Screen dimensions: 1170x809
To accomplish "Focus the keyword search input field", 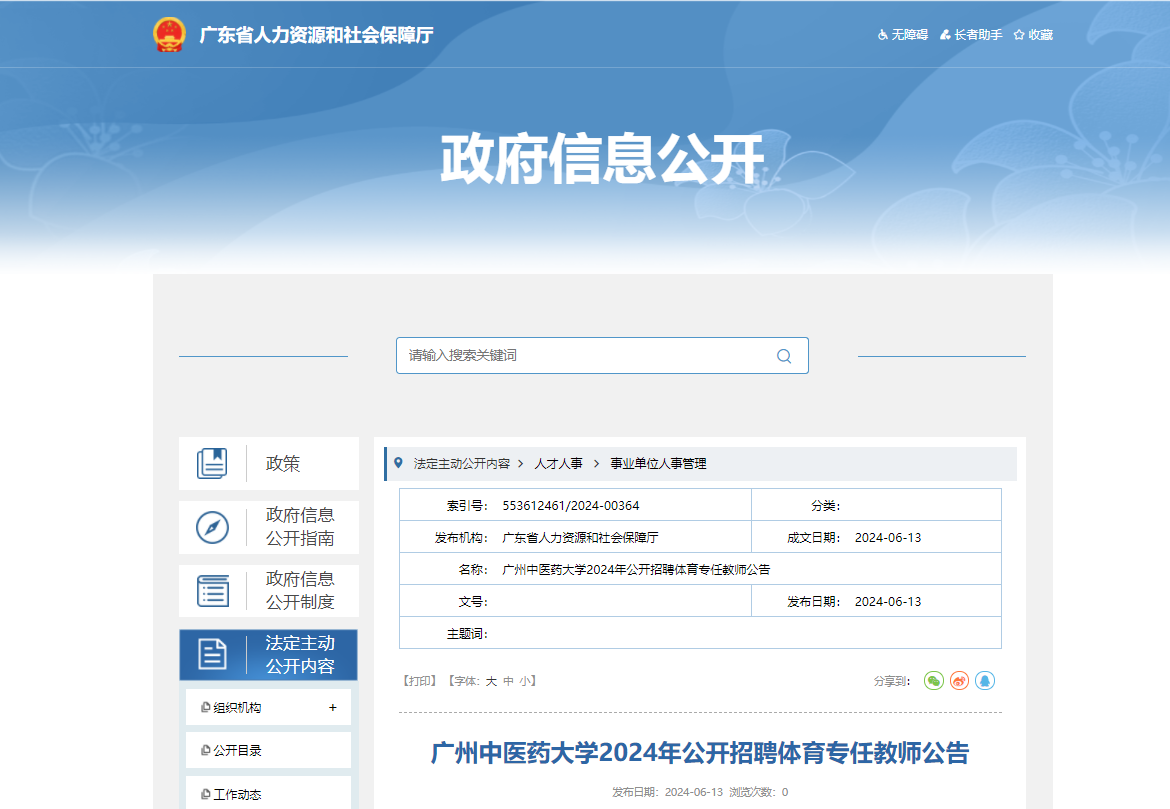I will (x=602, y=355).
